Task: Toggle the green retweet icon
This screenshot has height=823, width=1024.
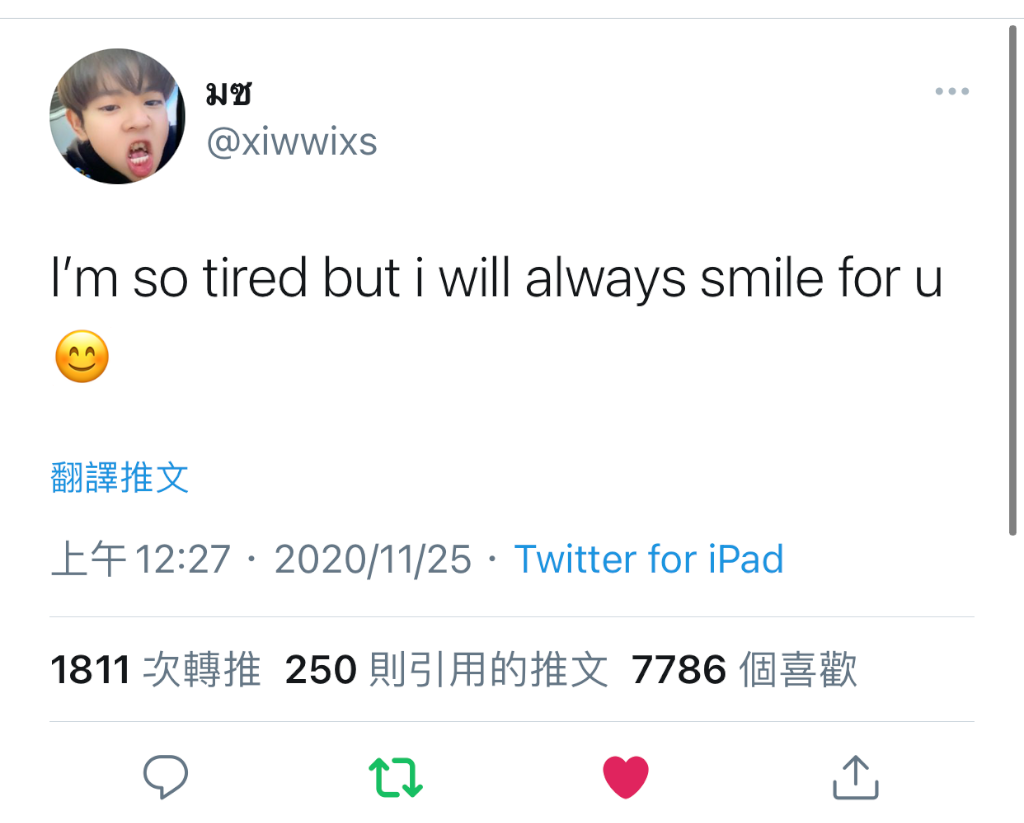Action: (x=396, y=777)
